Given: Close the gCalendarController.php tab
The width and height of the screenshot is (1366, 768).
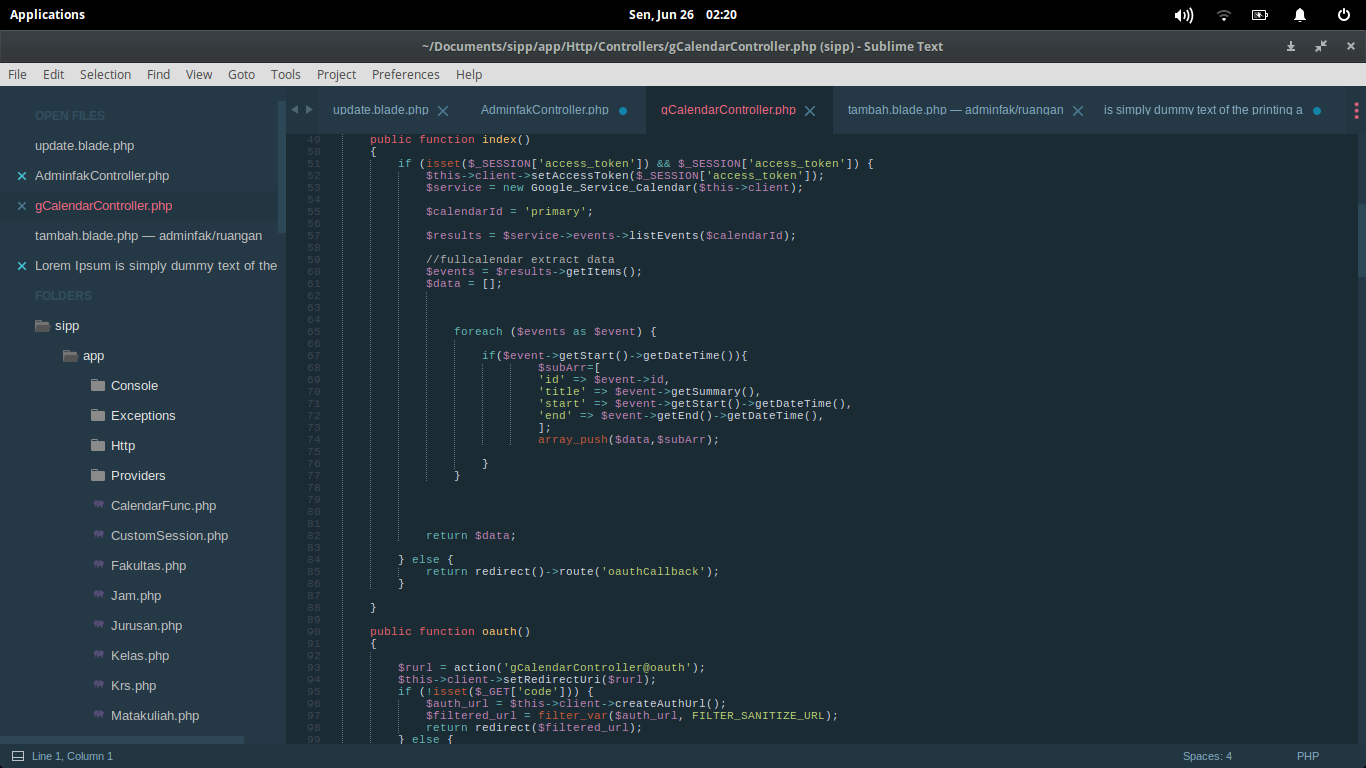Looking at the screenshot, I should (811, 111).
